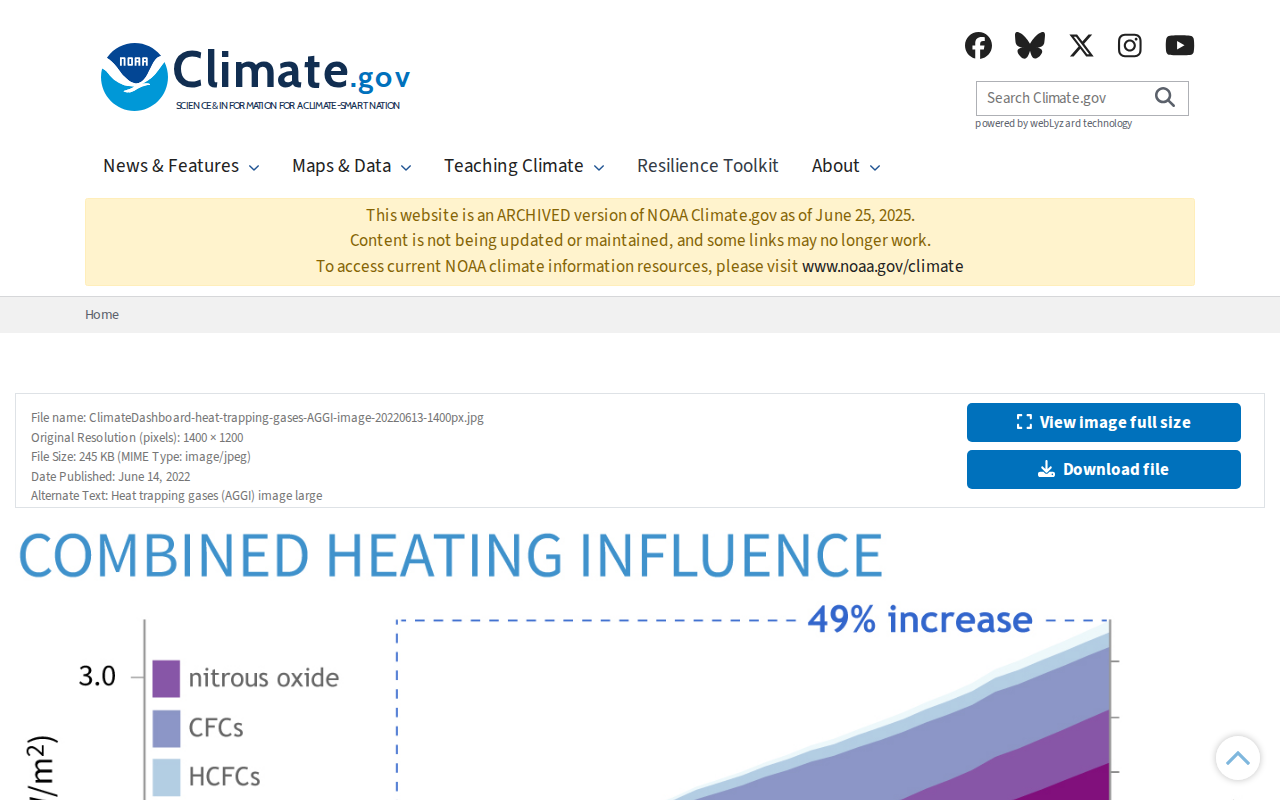The image size is (1280, 800).
Task: Click the Home breadcrumb link
Action: tap(102, 314)
